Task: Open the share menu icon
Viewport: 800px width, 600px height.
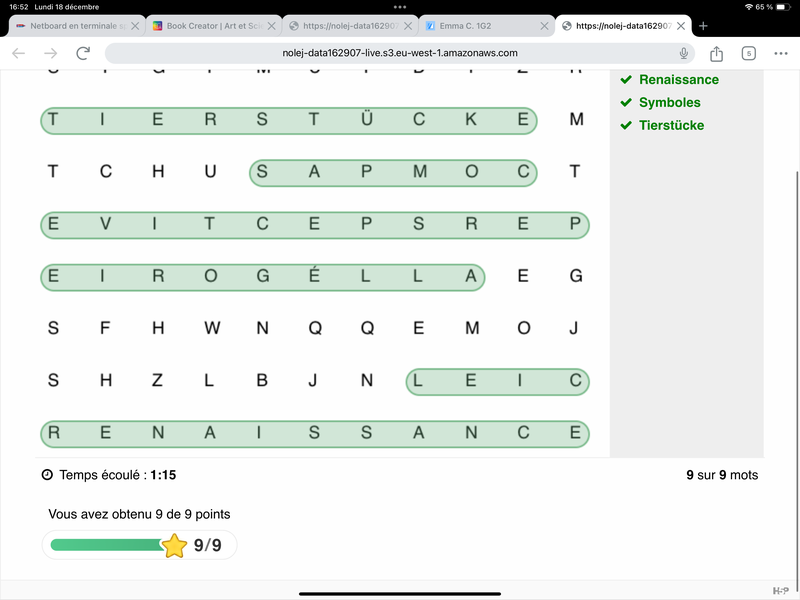Action: pyautogui.click(x=717, y=53)
